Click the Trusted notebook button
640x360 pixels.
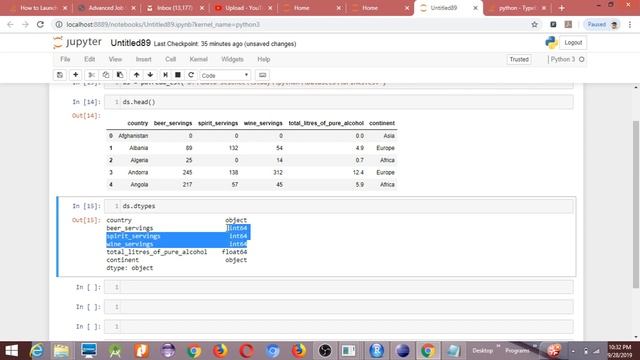(x=519, y=59)
